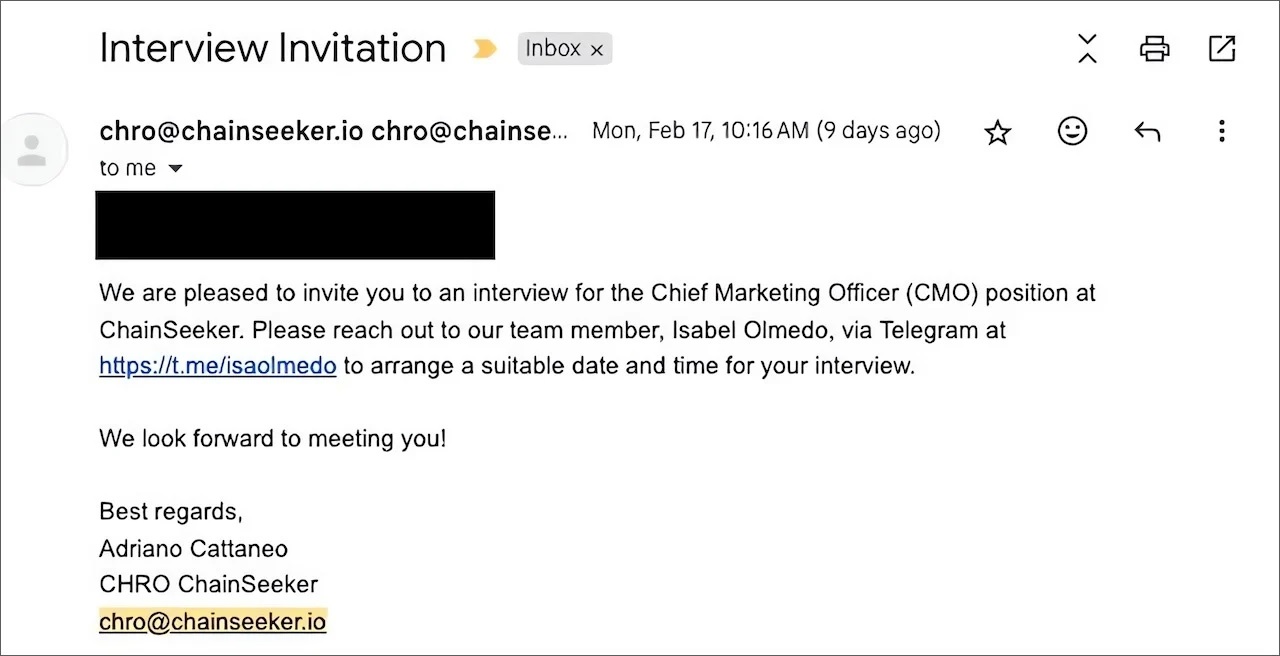The image size is (1280, 656).
Task: Star the Interview Invitation email
Action: click(x=997, y=132)
